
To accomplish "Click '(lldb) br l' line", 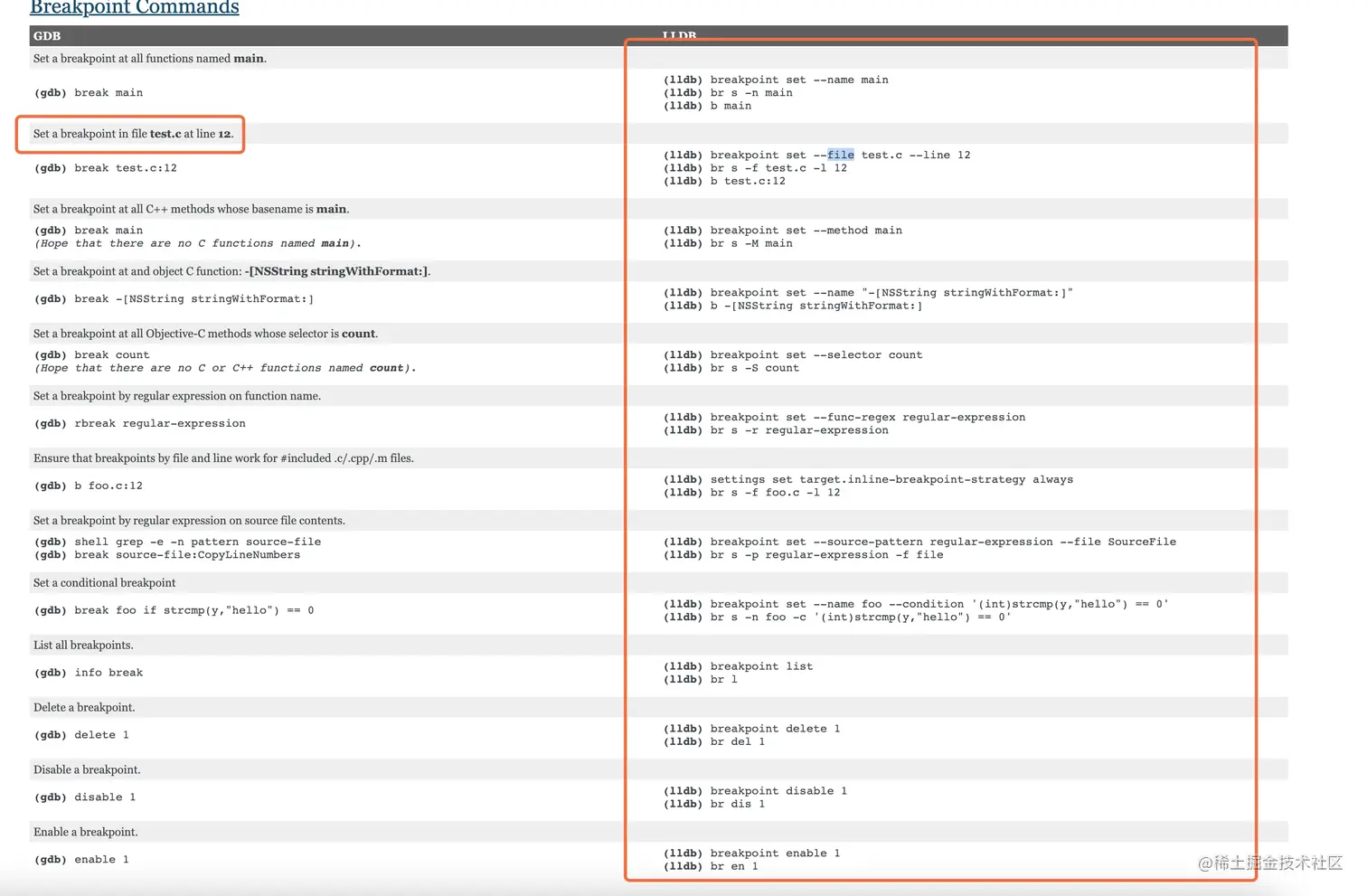I will pos(701,680).
